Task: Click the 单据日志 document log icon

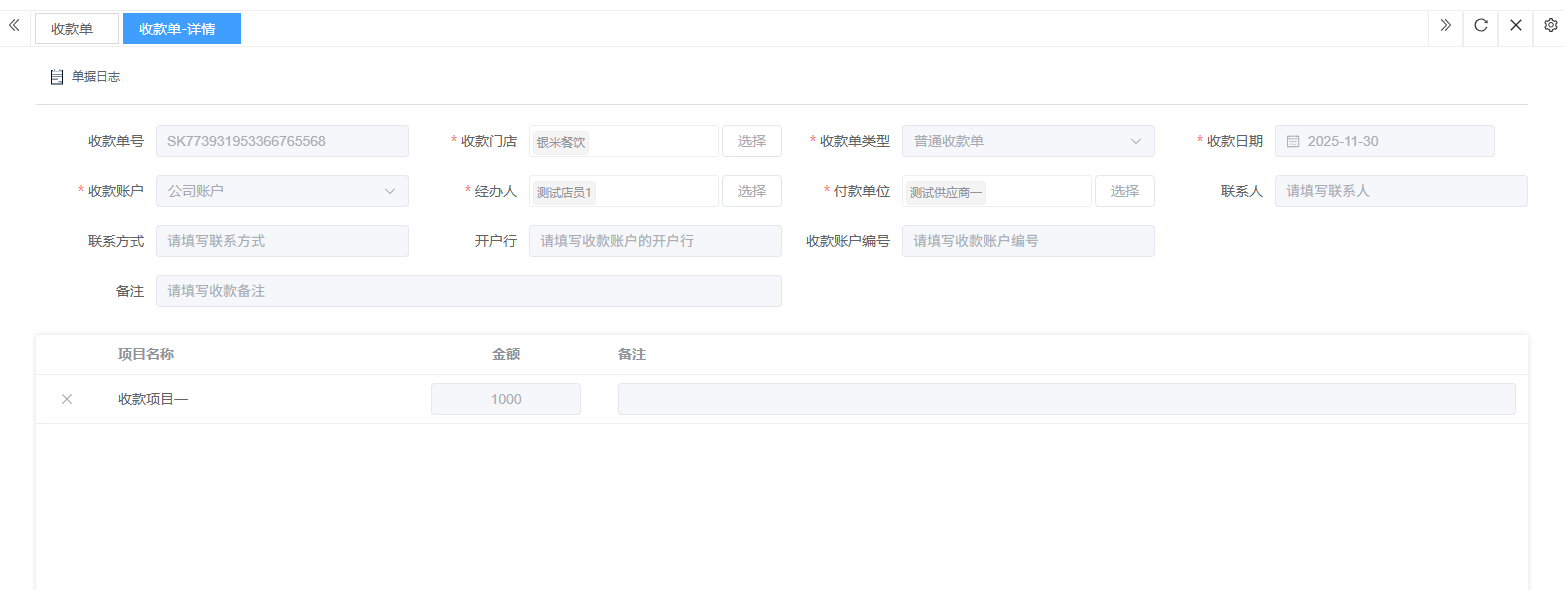Action: 57,77
